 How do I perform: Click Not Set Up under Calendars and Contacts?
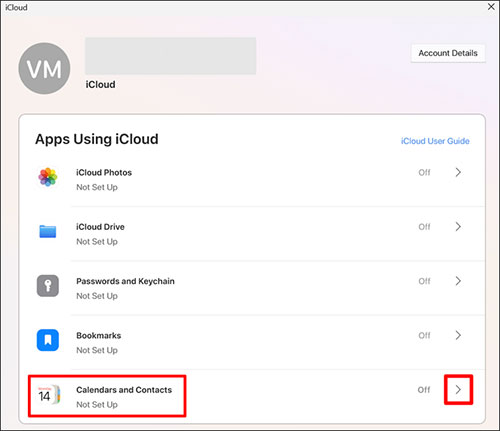(x=97, y=405)
